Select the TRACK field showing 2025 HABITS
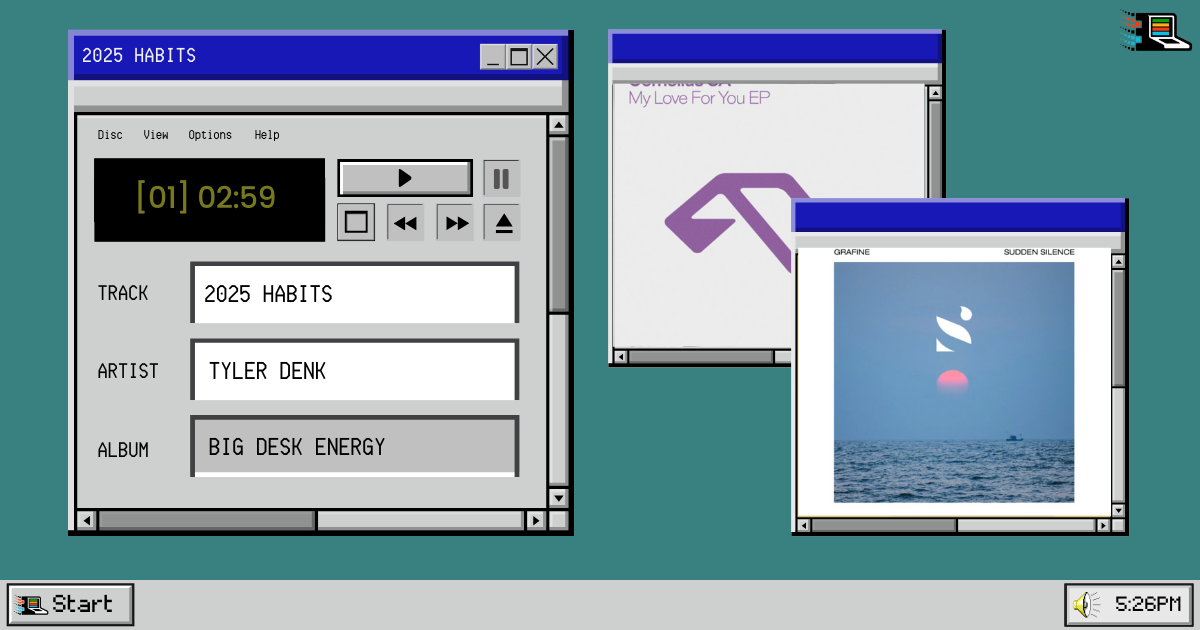 point(355,293)
